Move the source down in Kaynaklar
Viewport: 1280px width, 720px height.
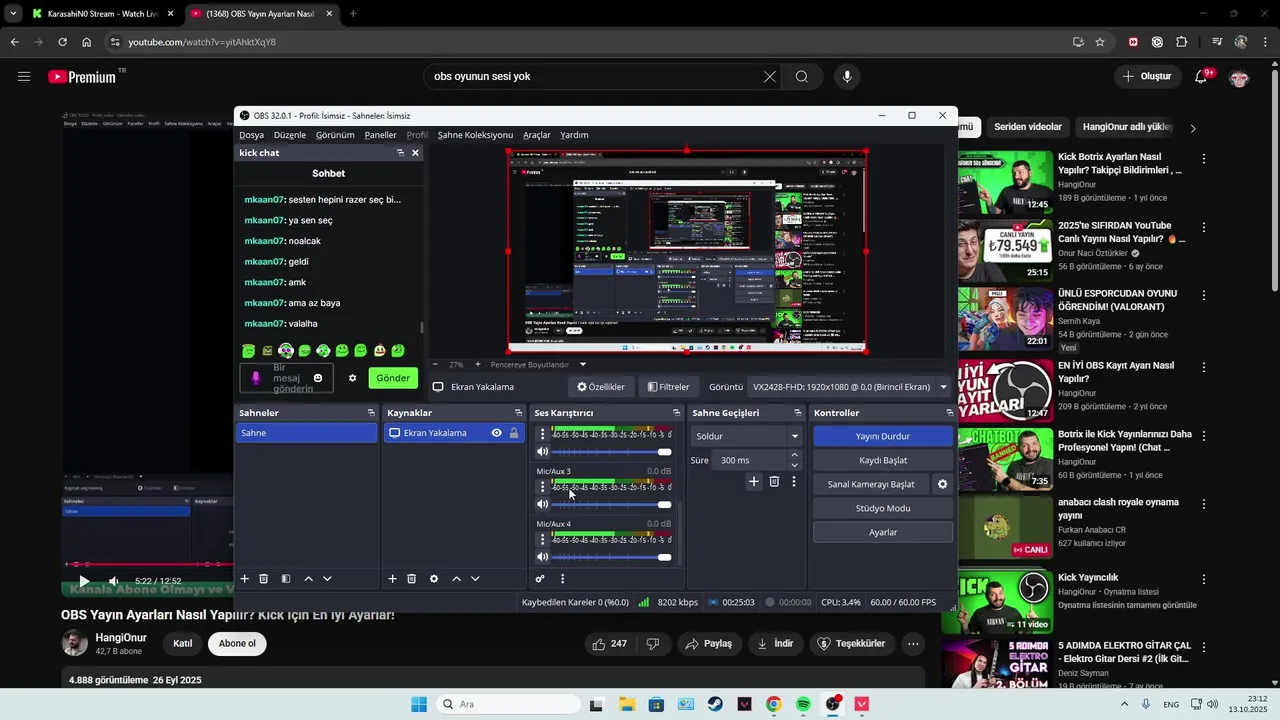tap(475, 579)
